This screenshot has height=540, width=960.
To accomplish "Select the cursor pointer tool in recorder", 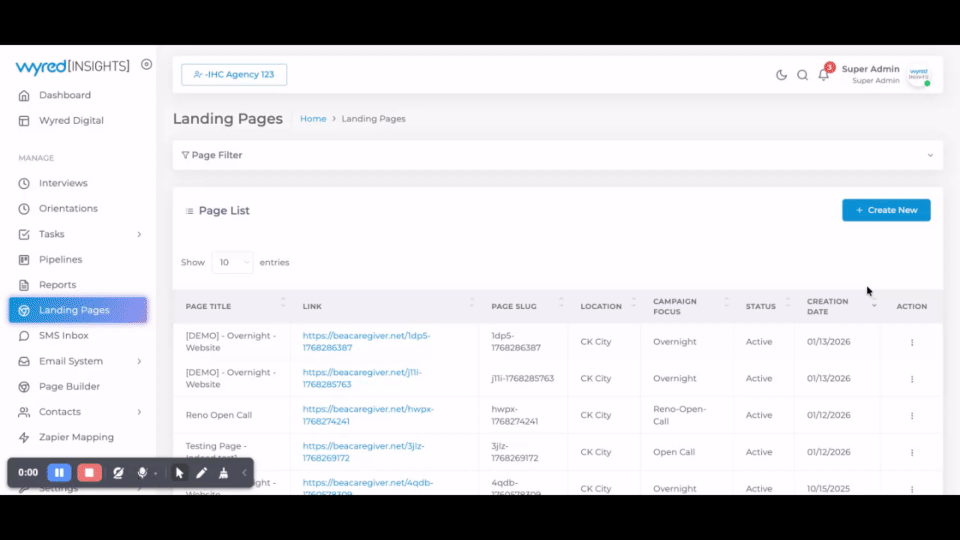I will click(x=180, y=473).
